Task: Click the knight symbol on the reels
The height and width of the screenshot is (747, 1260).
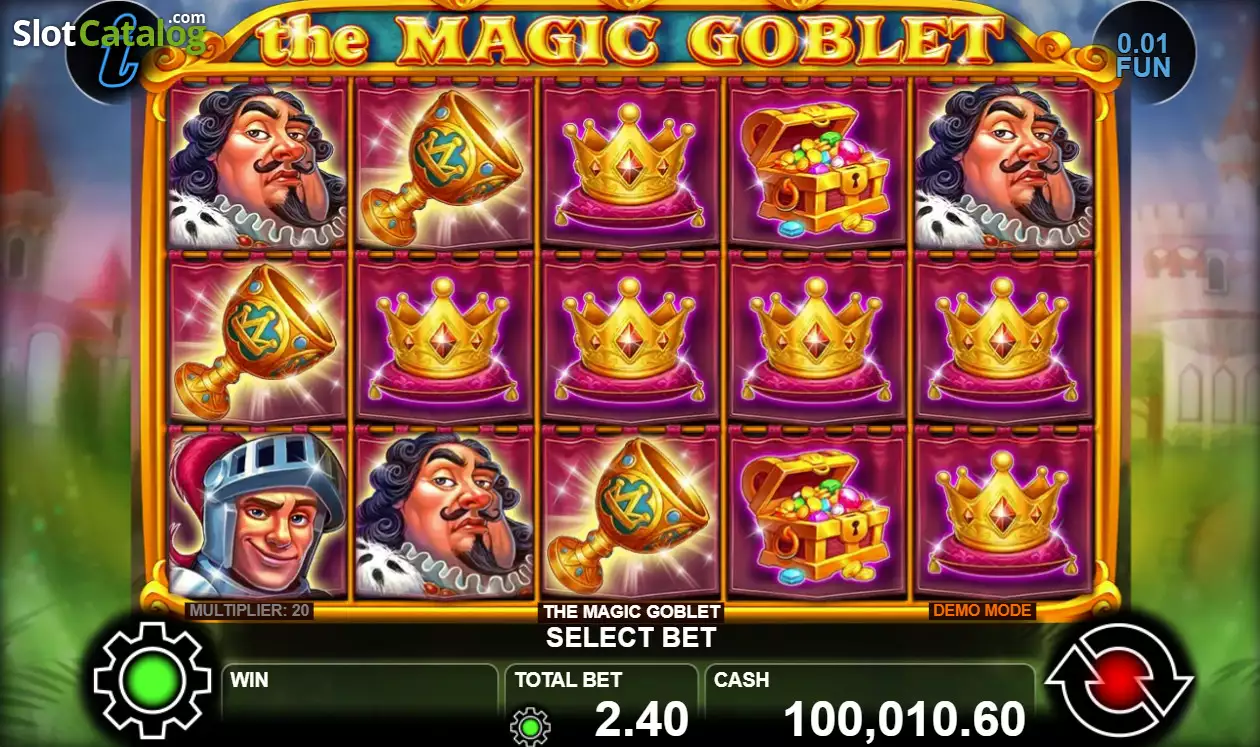Action: [x=258, y=514]
